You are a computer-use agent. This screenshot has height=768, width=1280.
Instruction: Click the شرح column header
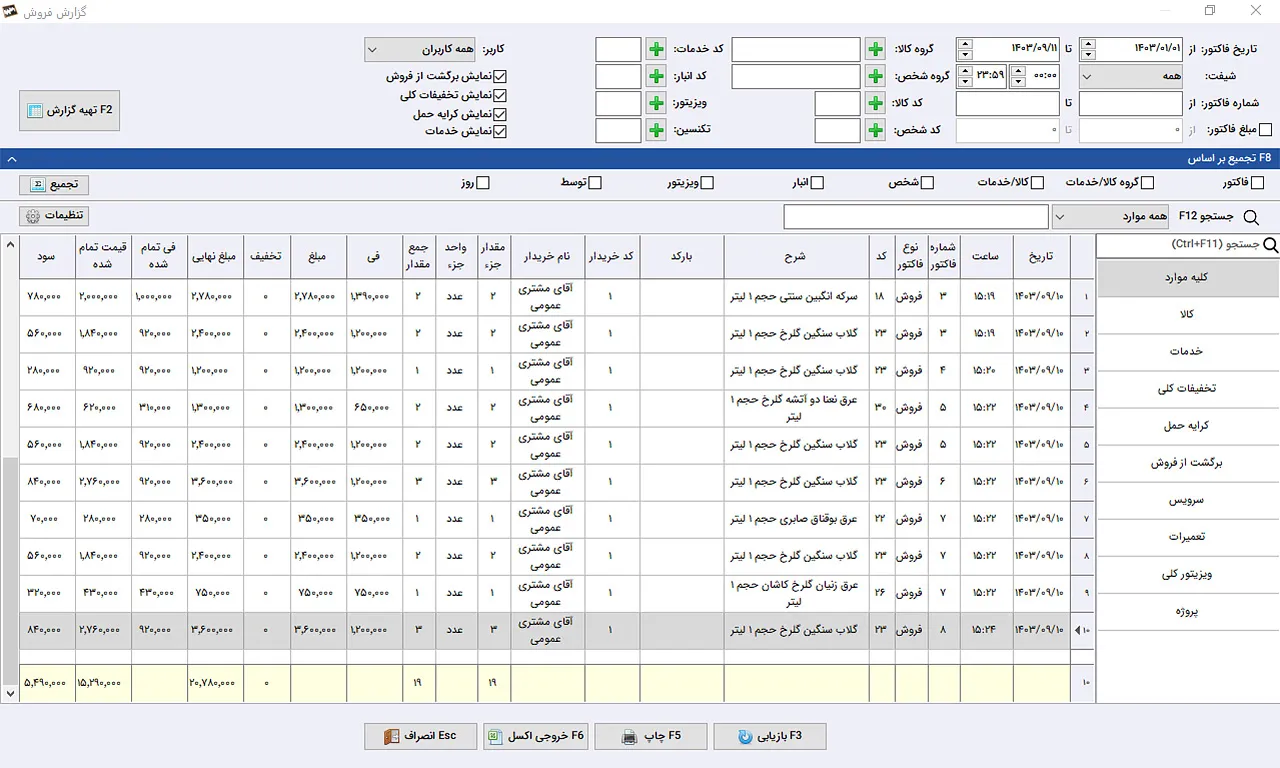coord(796,256)
